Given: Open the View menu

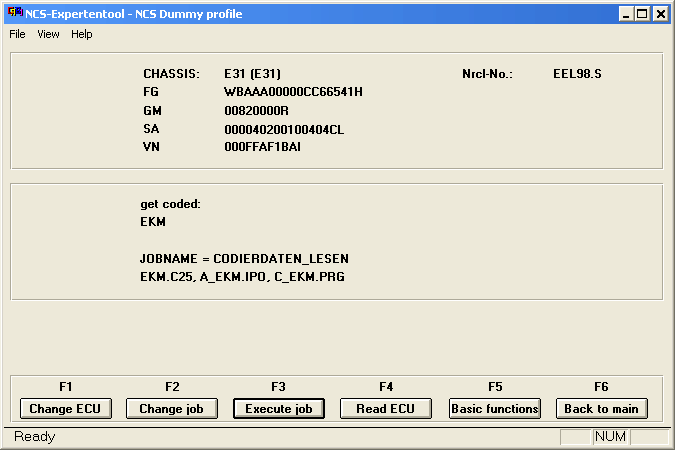Looking at the screenshot, I should [48, 34].
